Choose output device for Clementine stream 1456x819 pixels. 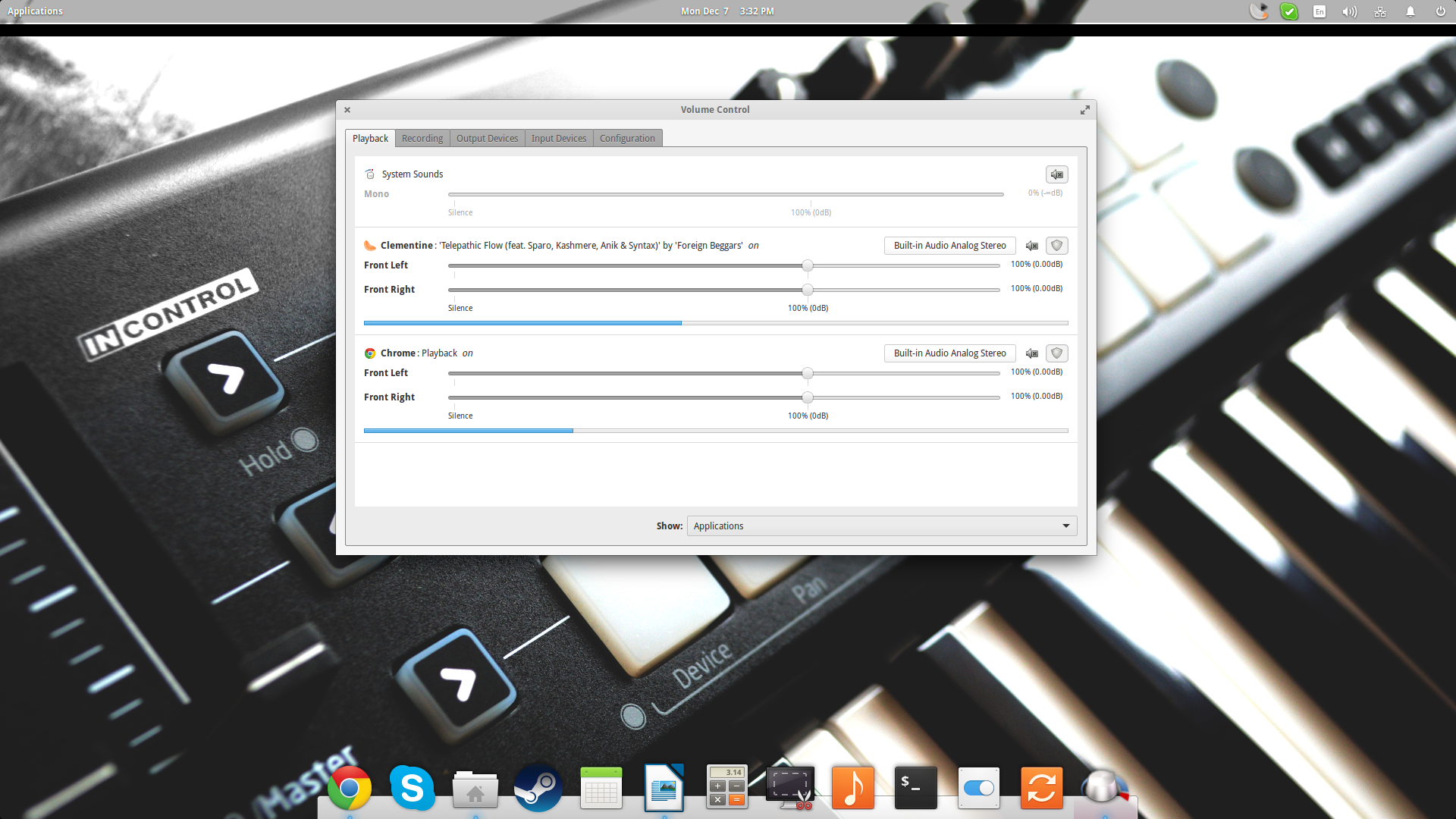coord(949,246)
